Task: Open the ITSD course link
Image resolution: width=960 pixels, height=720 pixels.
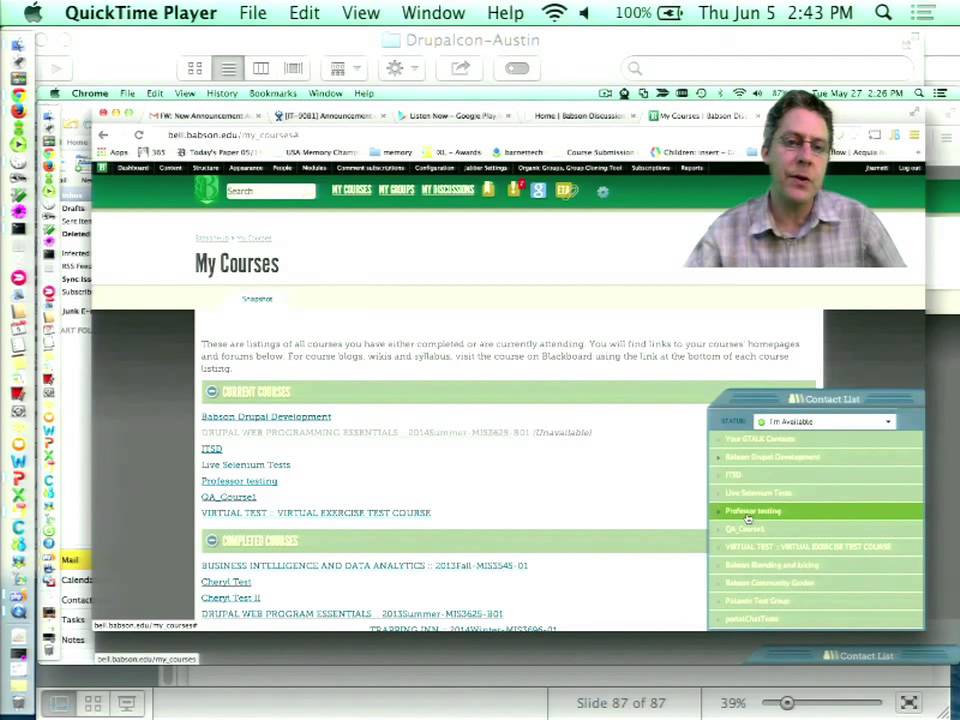Action: tap(212, 449)
